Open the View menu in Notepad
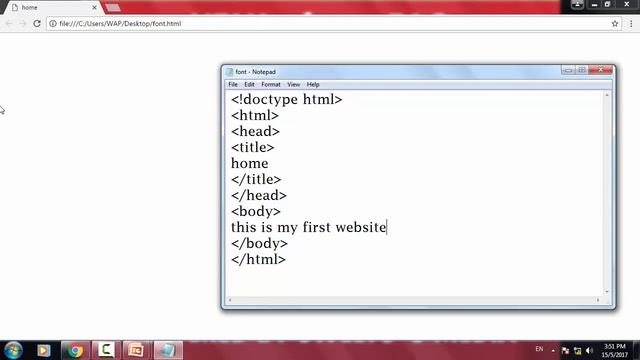 (x=293, y=84)
